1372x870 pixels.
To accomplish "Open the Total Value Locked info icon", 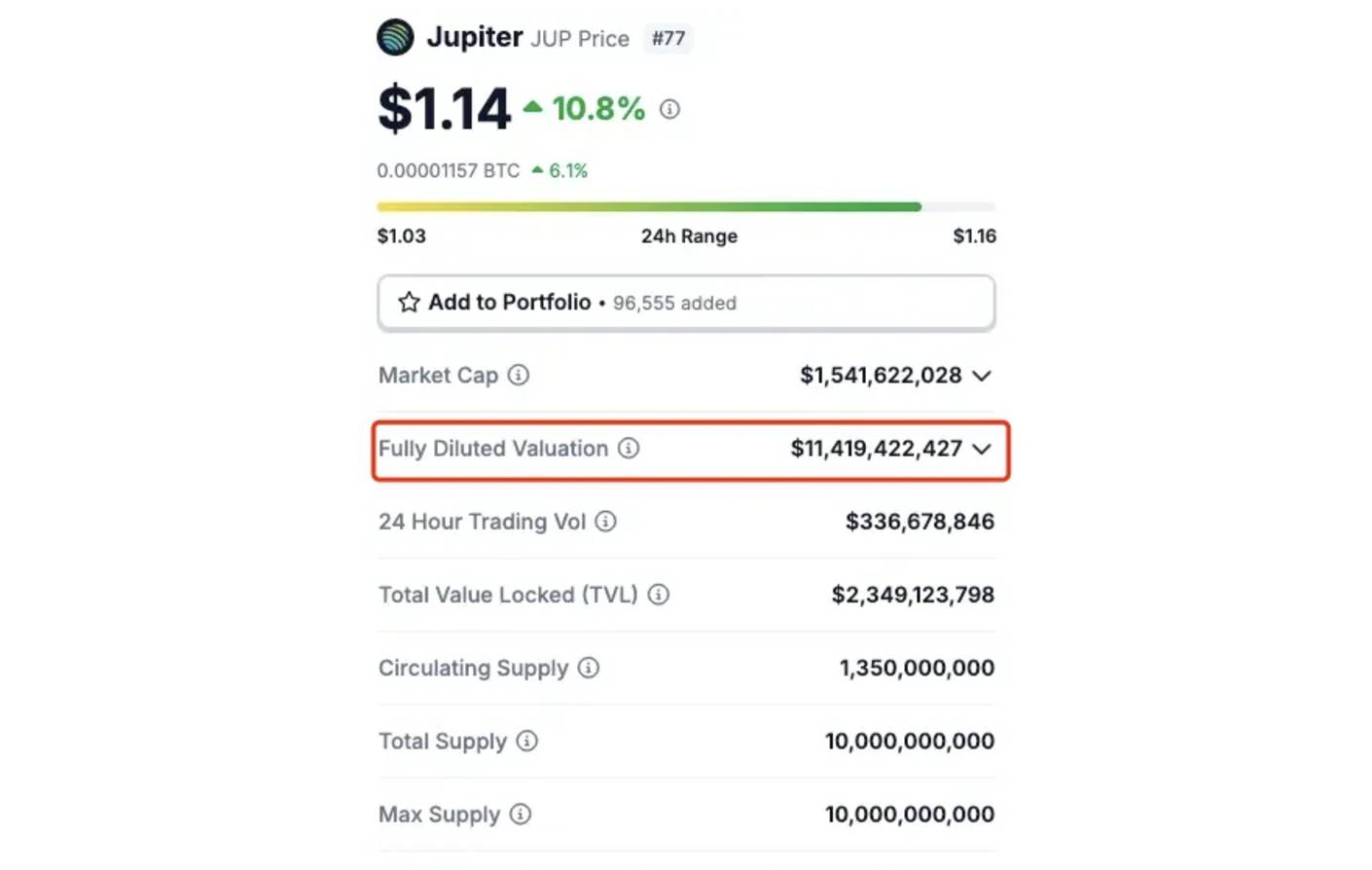I will click(x=659, y=595).
